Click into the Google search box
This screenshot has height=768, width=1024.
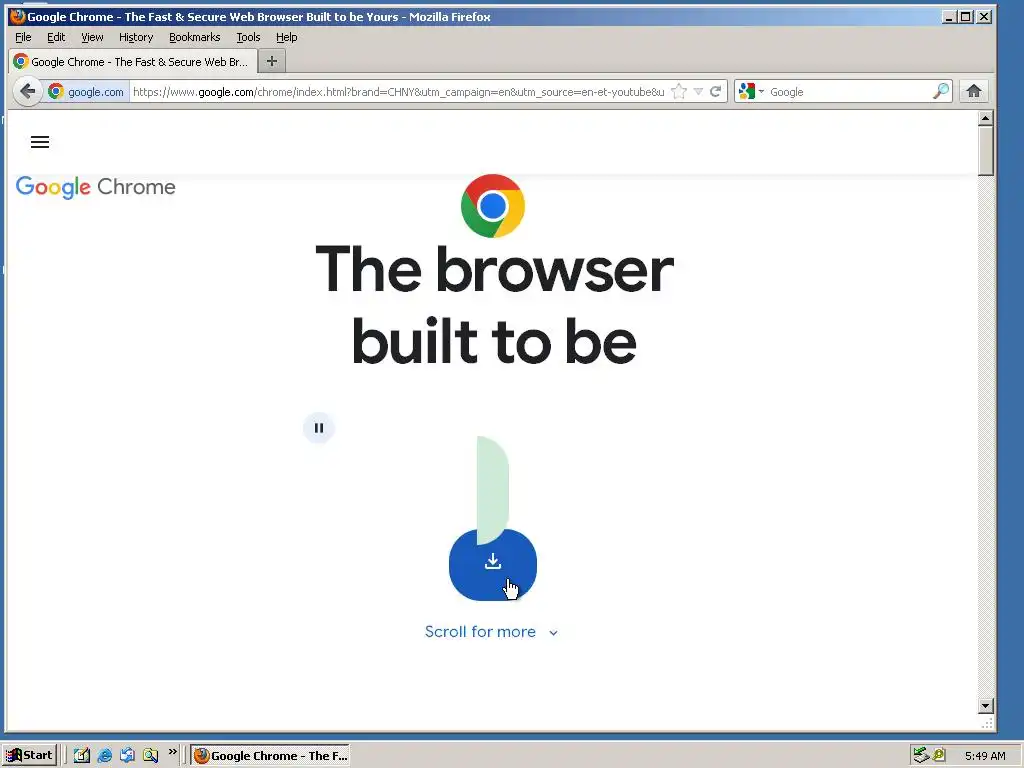tap(849, 91)
